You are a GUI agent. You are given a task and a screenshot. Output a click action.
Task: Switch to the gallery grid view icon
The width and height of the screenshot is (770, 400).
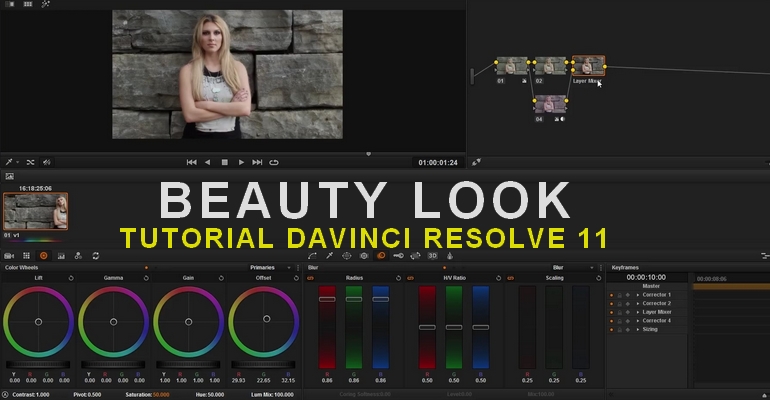(28, 4)
